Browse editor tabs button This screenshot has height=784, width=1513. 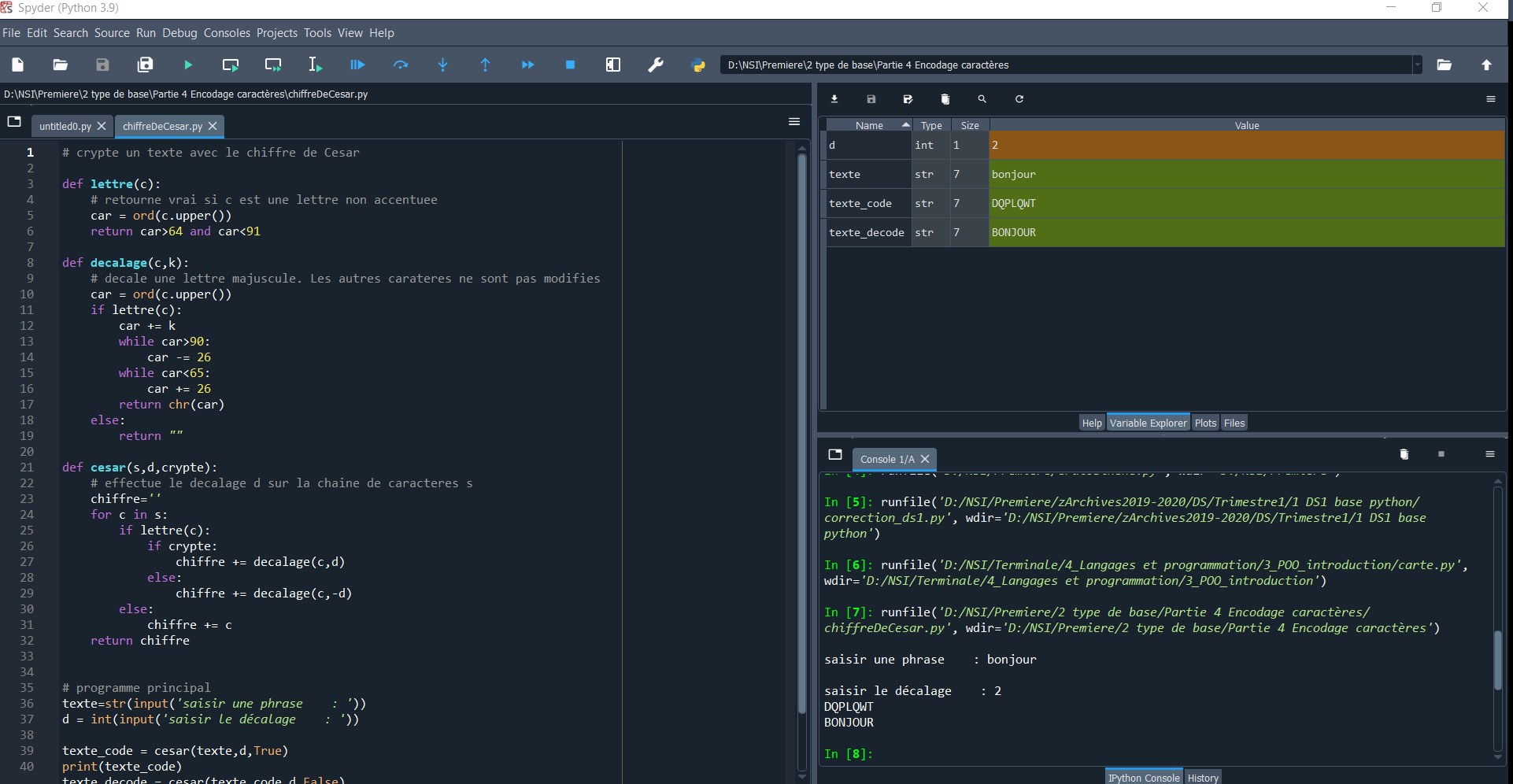point(14,121)
